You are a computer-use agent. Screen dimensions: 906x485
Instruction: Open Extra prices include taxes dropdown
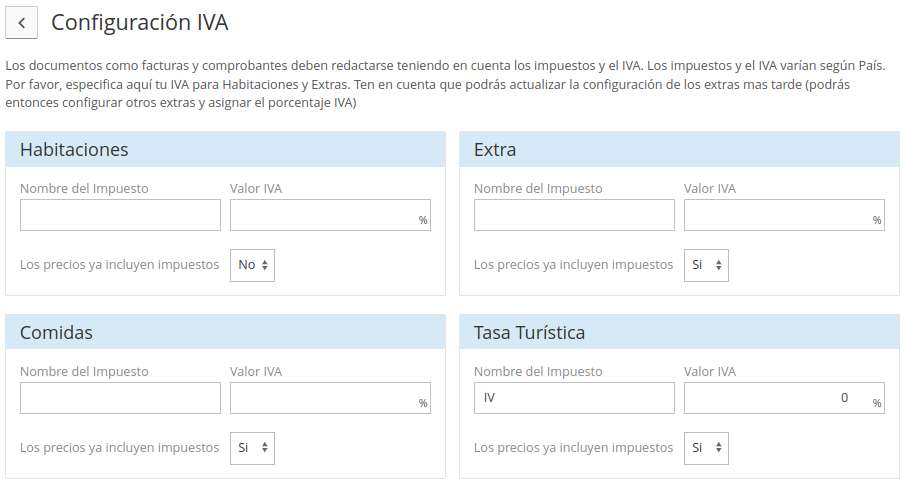(x=706, y=265)
